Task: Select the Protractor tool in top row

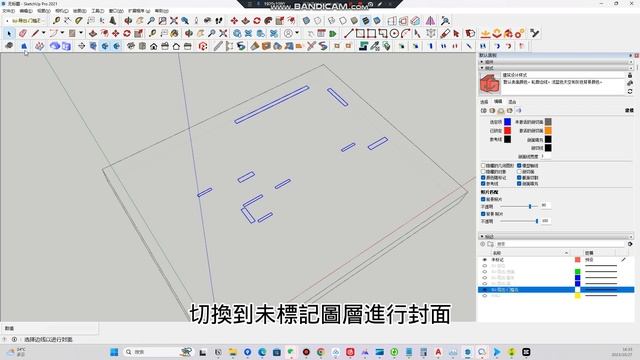Action: pos(79,20)
